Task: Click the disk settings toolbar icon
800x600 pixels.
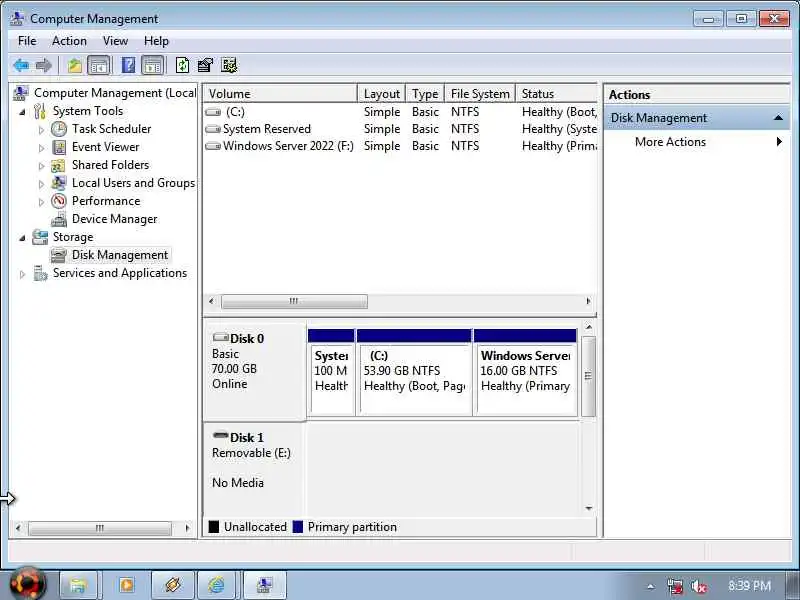Action: pyautogui.click(x=229, y=65)
